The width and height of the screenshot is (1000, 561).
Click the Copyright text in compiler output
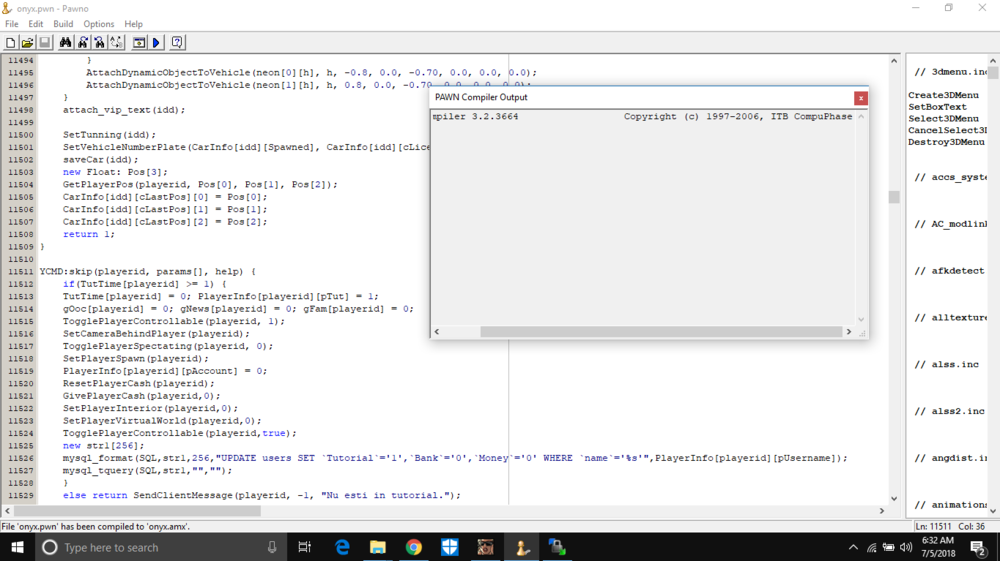pos(738,117)
